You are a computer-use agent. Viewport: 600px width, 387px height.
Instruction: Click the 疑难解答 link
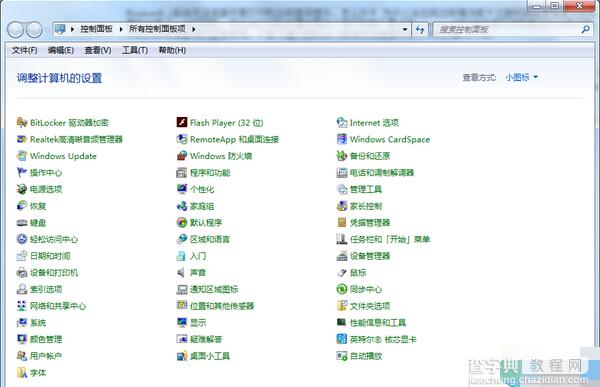[206, 339]
